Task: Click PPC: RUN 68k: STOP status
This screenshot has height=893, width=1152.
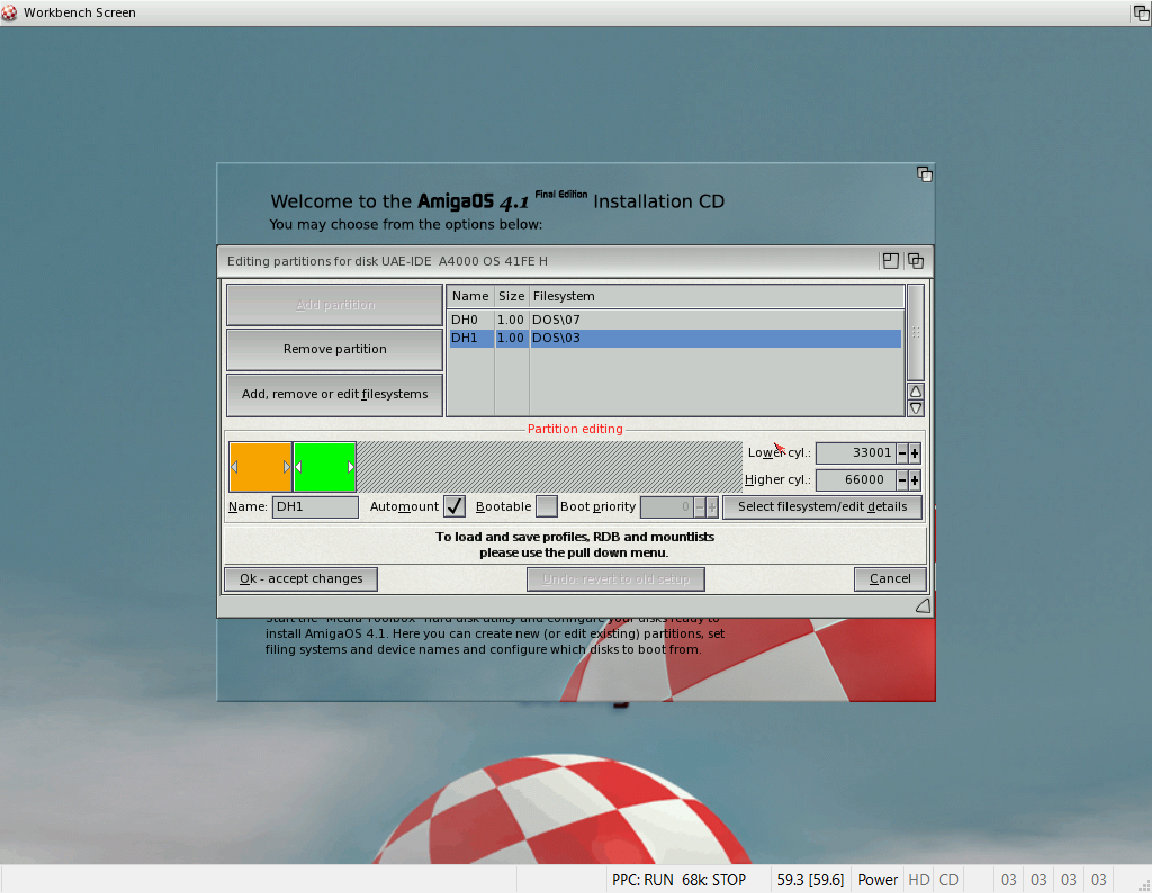Action: [x=678, y=880]
